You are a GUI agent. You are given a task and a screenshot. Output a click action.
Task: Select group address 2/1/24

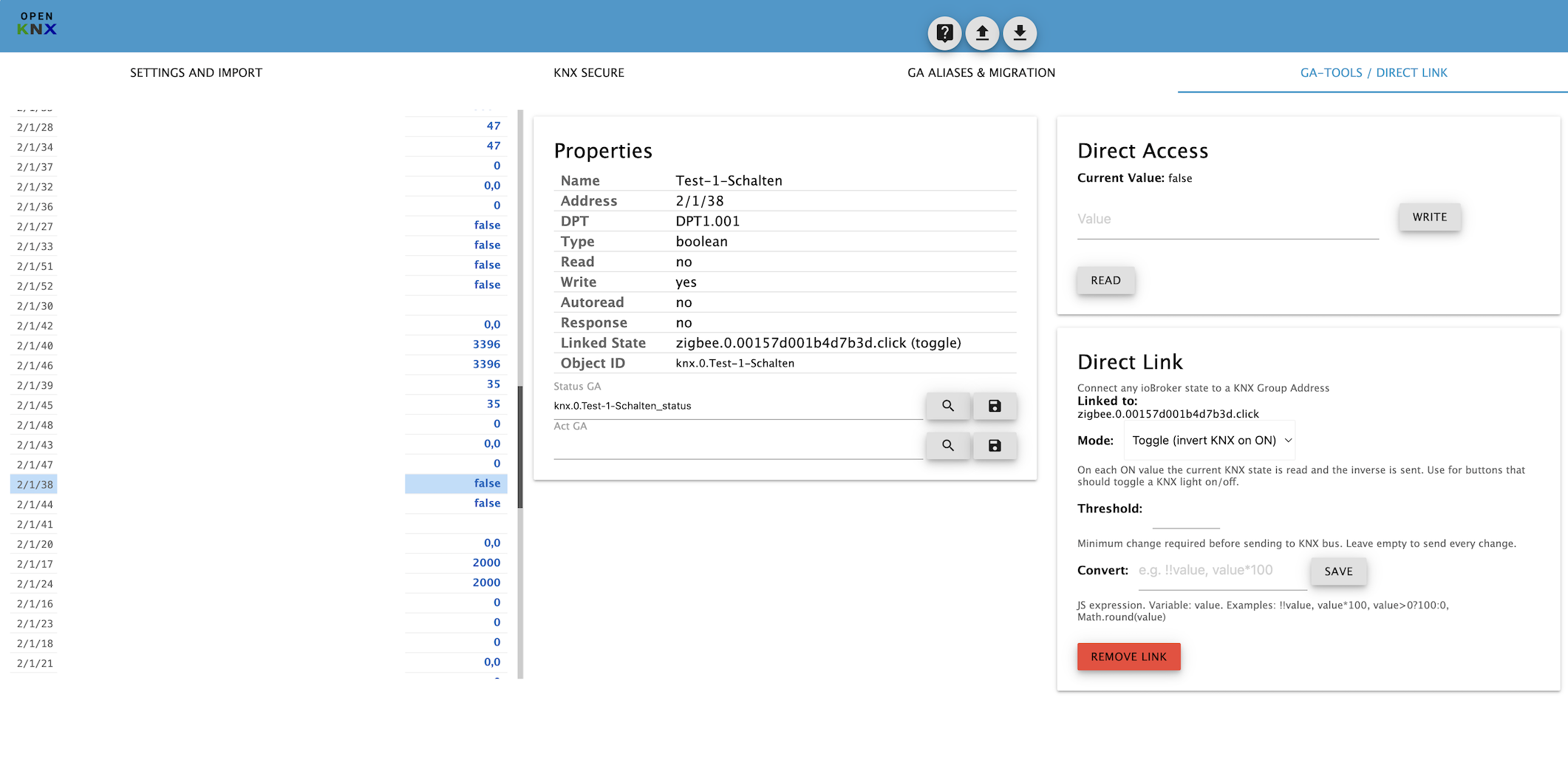pyautogui.click(x=35, y=584)
